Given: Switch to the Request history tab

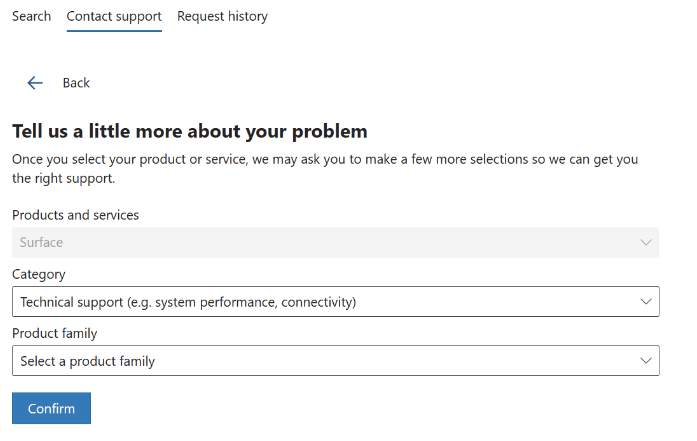Looking at the screenshot, I should (x=222, y=16).
